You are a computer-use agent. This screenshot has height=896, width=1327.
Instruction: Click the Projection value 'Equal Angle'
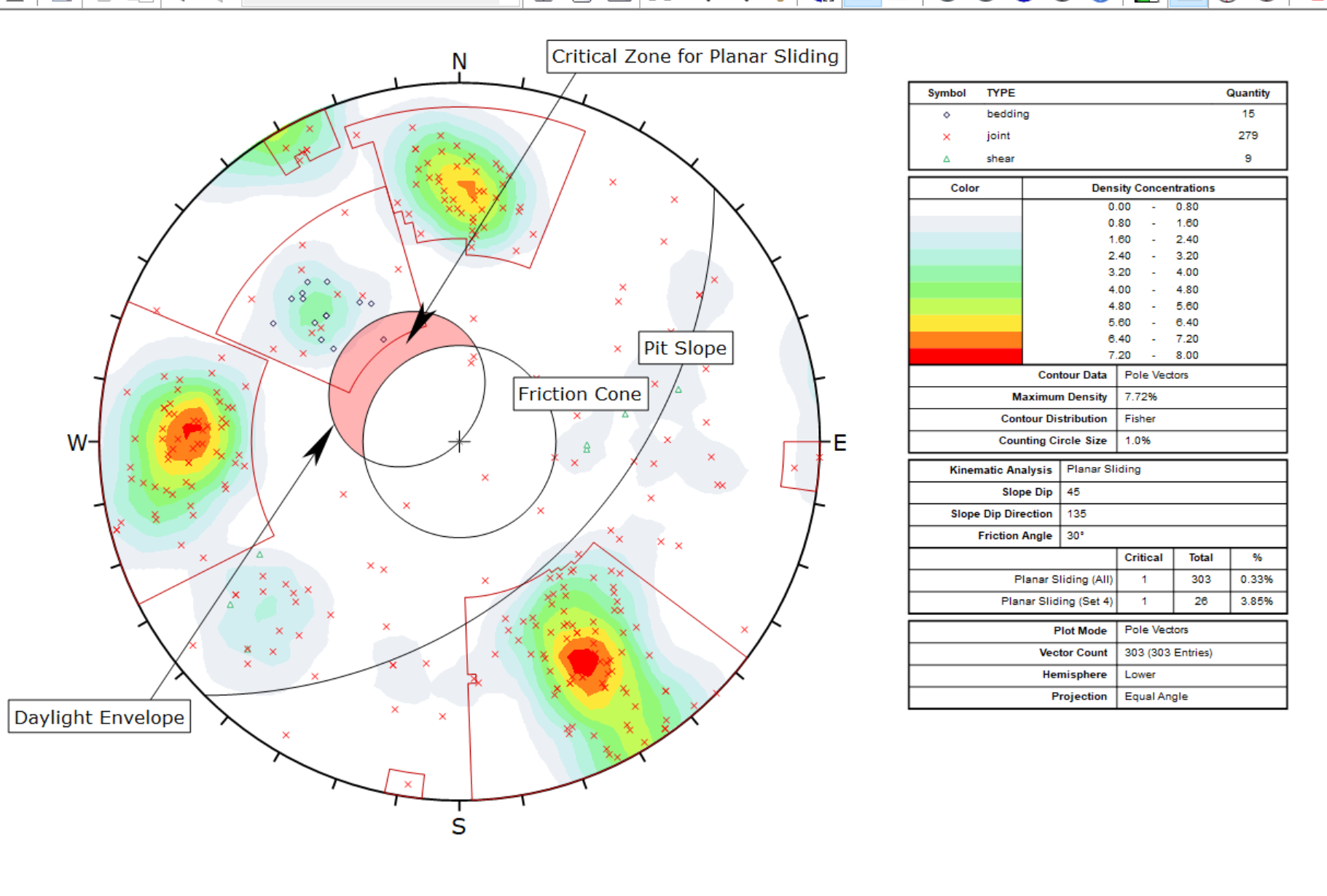click(1156, 696)
